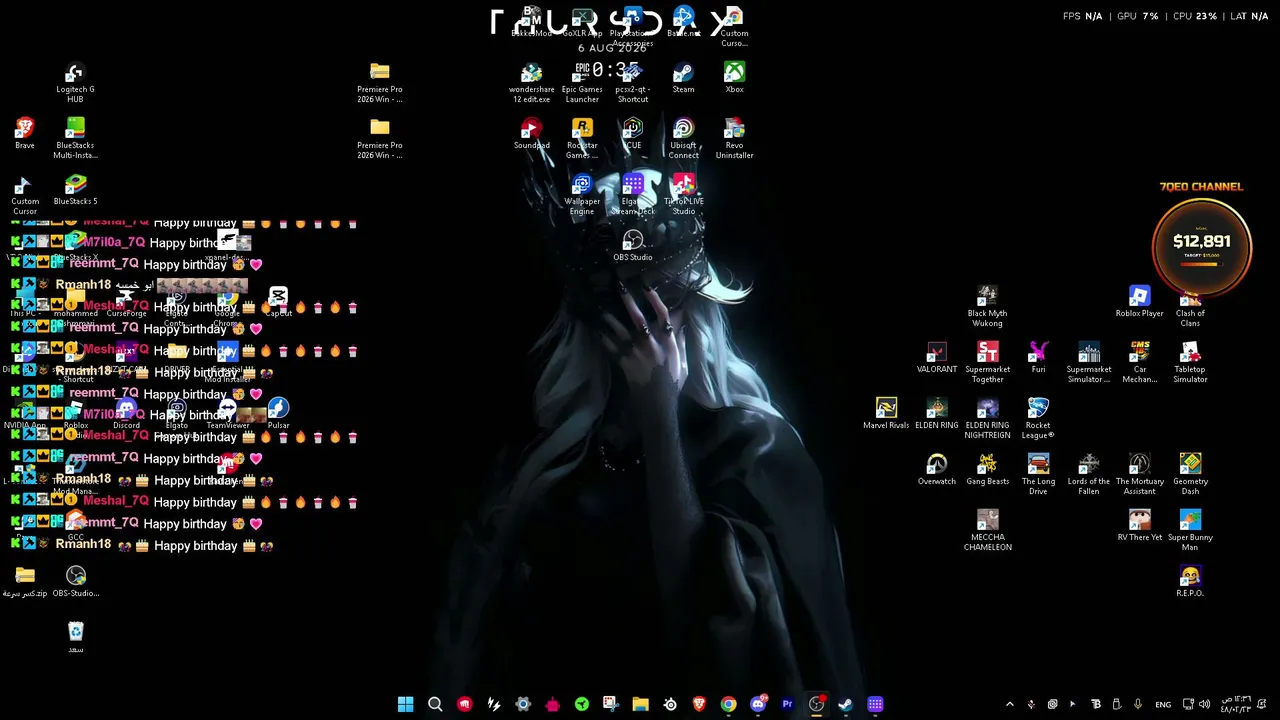Open the Car Mechanic Simulator icon
Viewport: 1280px width, 720px height.
pyautogui.click(x=1139, y=363)
